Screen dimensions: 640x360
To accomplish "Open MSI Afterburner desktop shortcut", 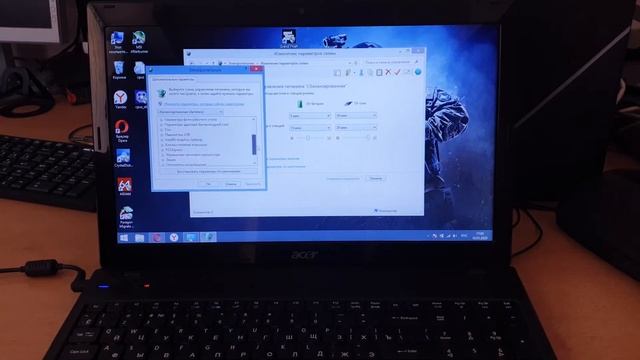I will 139,42.
